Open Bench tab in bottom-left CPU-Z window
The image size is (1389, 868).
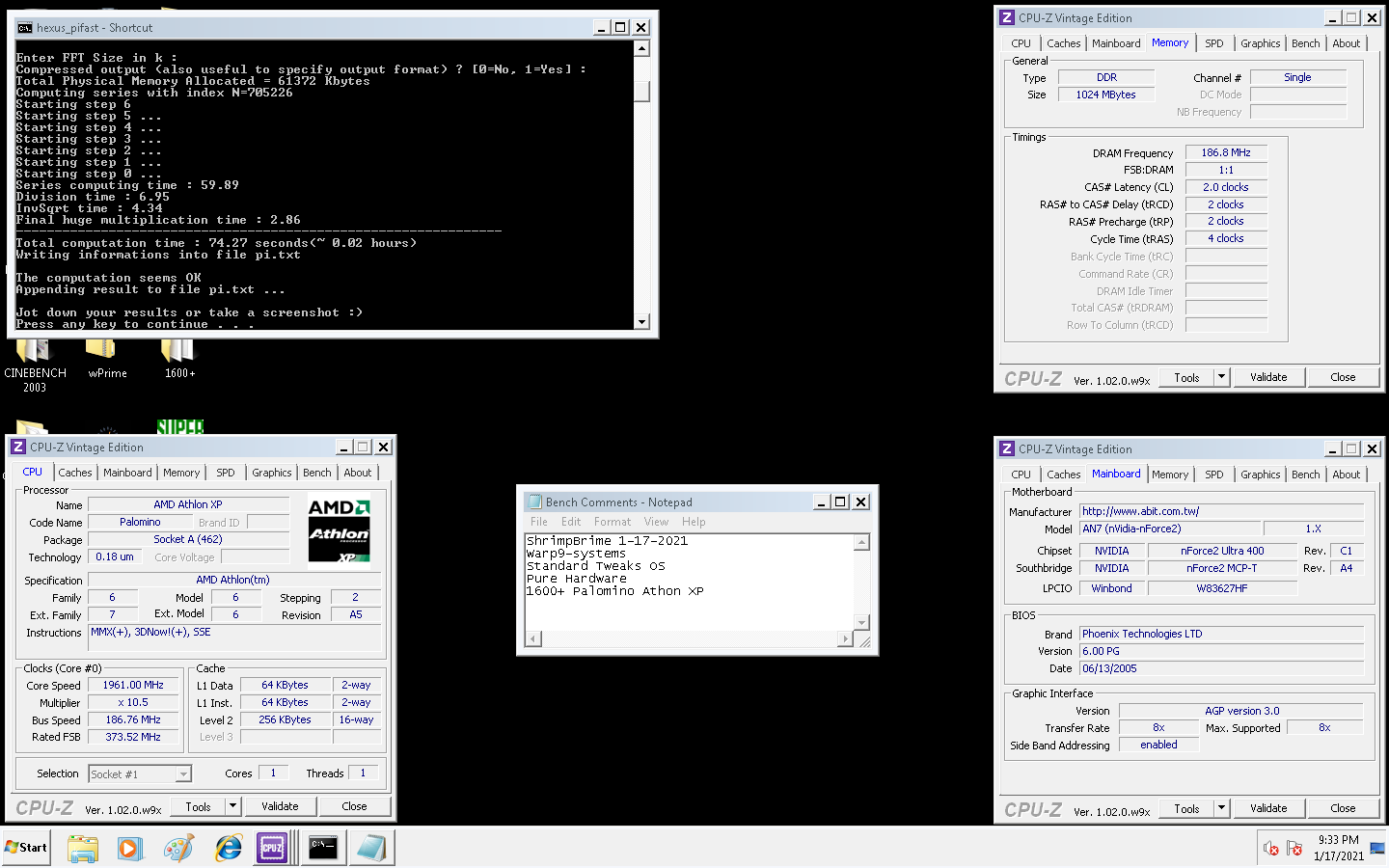pos(316,473)
